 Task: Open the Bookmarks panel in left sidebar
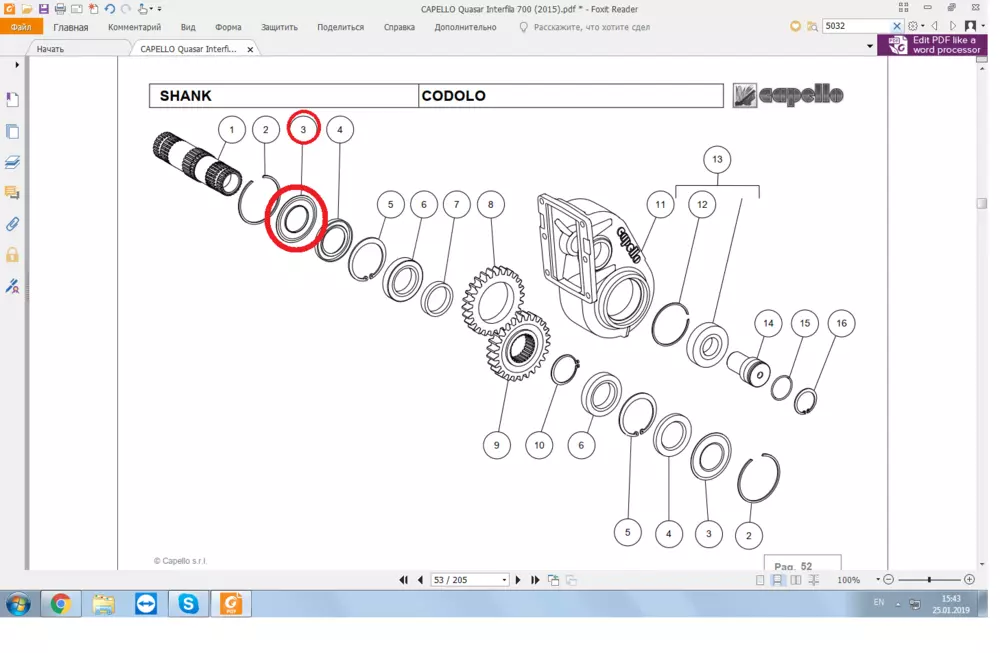[13, 100]
